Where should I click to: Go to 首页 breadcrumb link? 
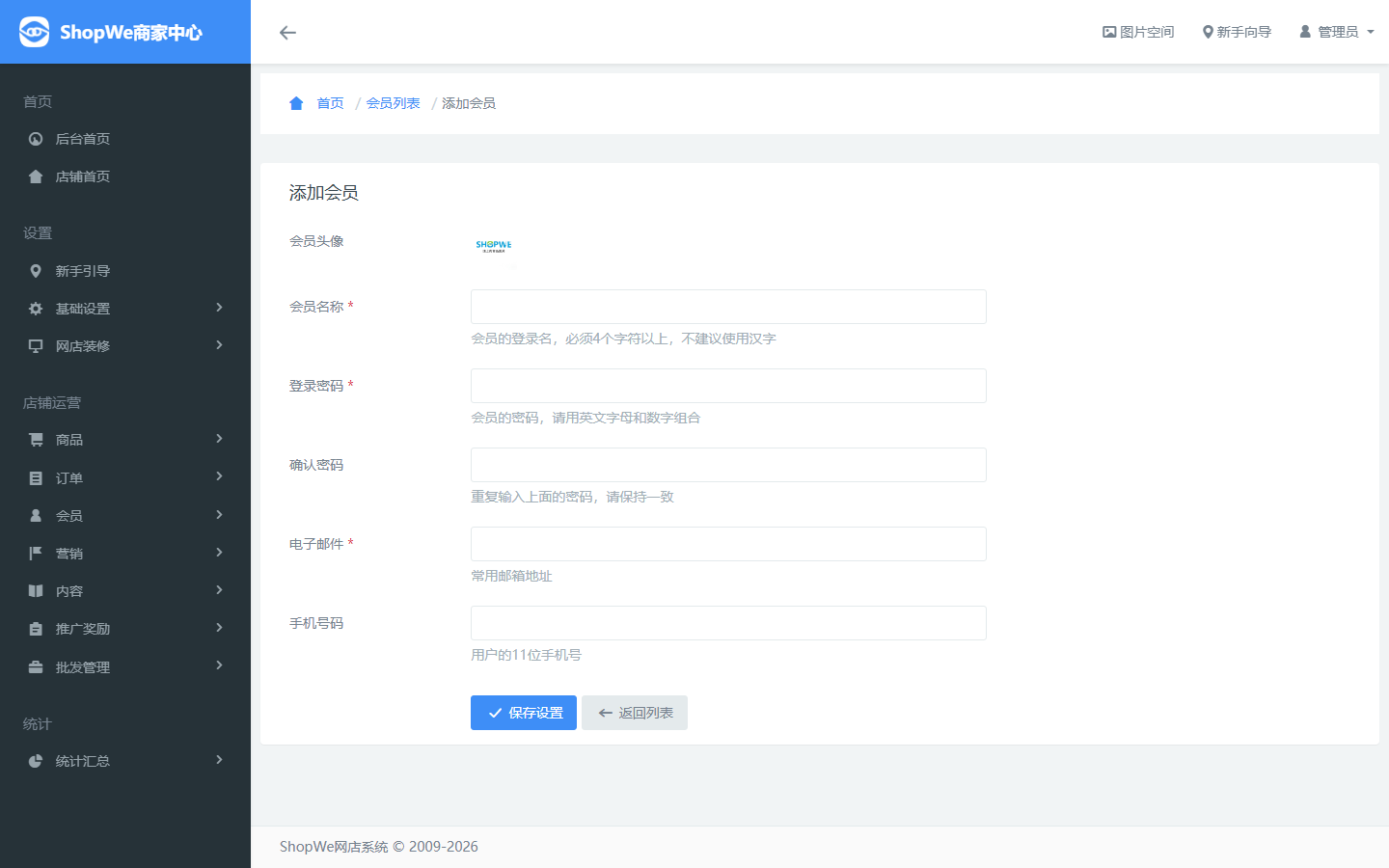click(x=330, y=103)
